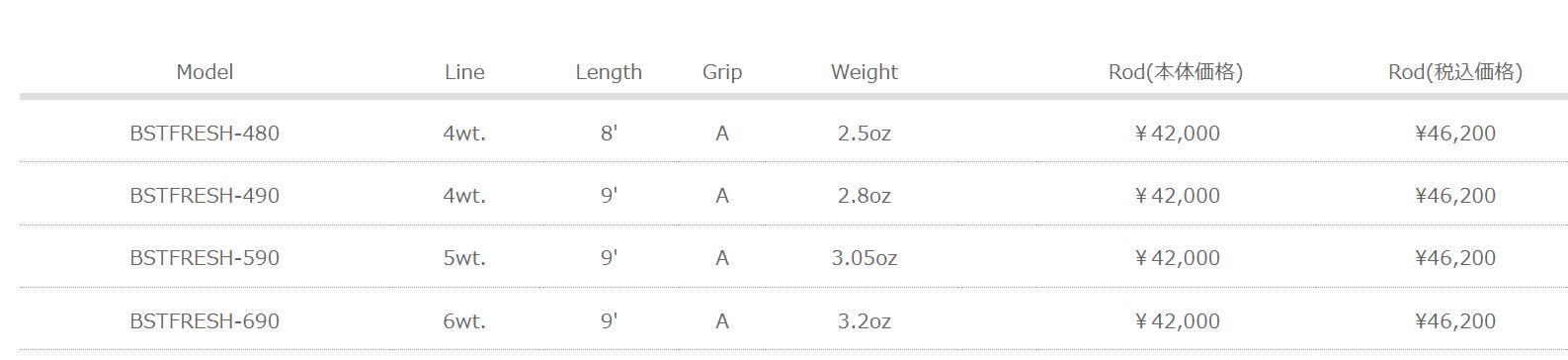Select the BSTFRESH-480 model cell
The height and width of the screenshot is (360, 1568).
(205, 134)
